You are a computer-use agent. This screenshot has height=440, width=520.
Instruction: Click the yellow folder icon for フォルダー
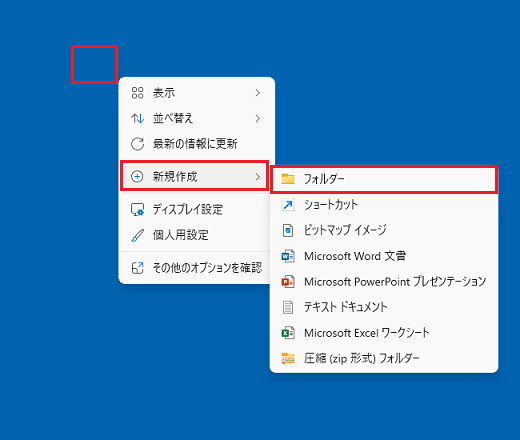point(288,179)
